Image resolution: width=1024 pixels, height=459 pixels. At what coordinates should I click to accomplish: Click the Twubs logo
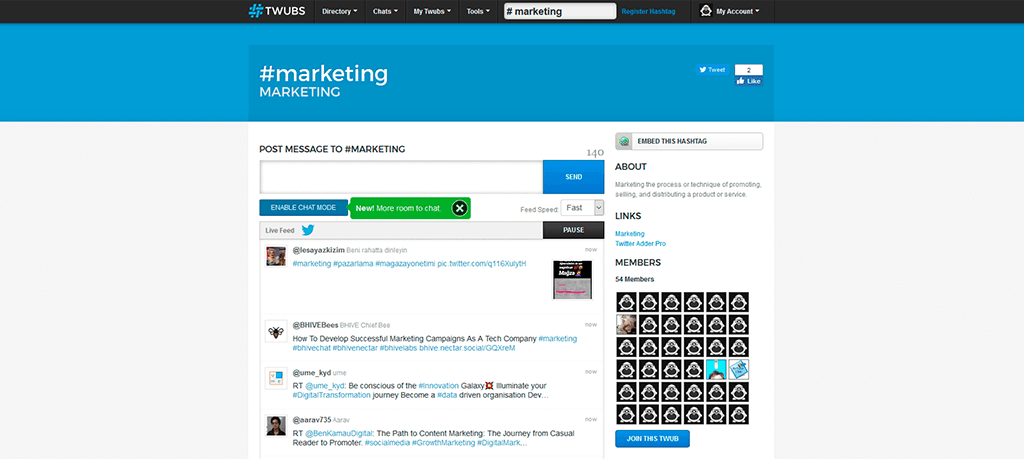277,11
